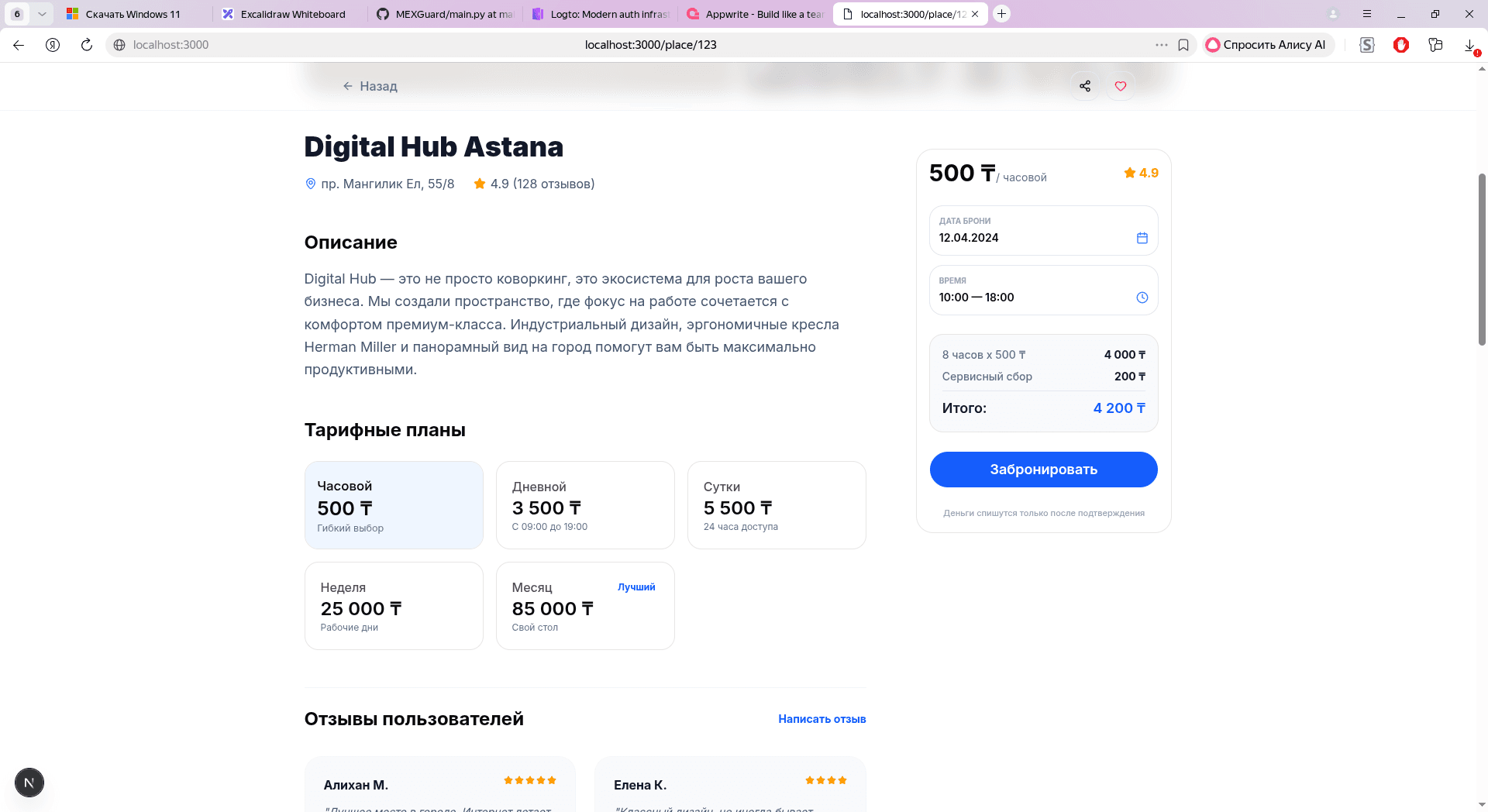Open the Время time range field
The image size is (1488, 812).
pos(1043,290)
